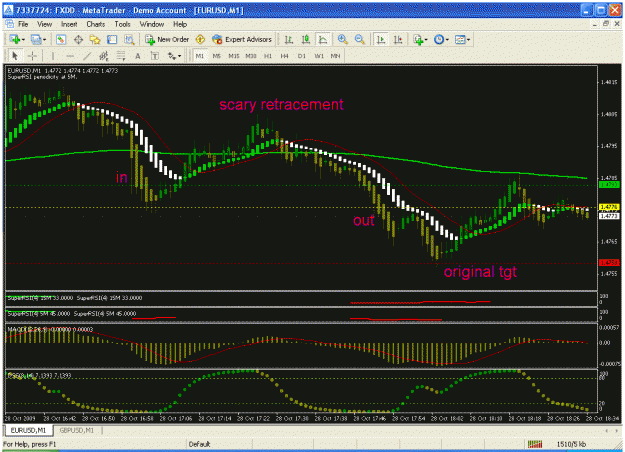Open the View menu
This screenshot has height=452, width=625.
coord(45,24)
